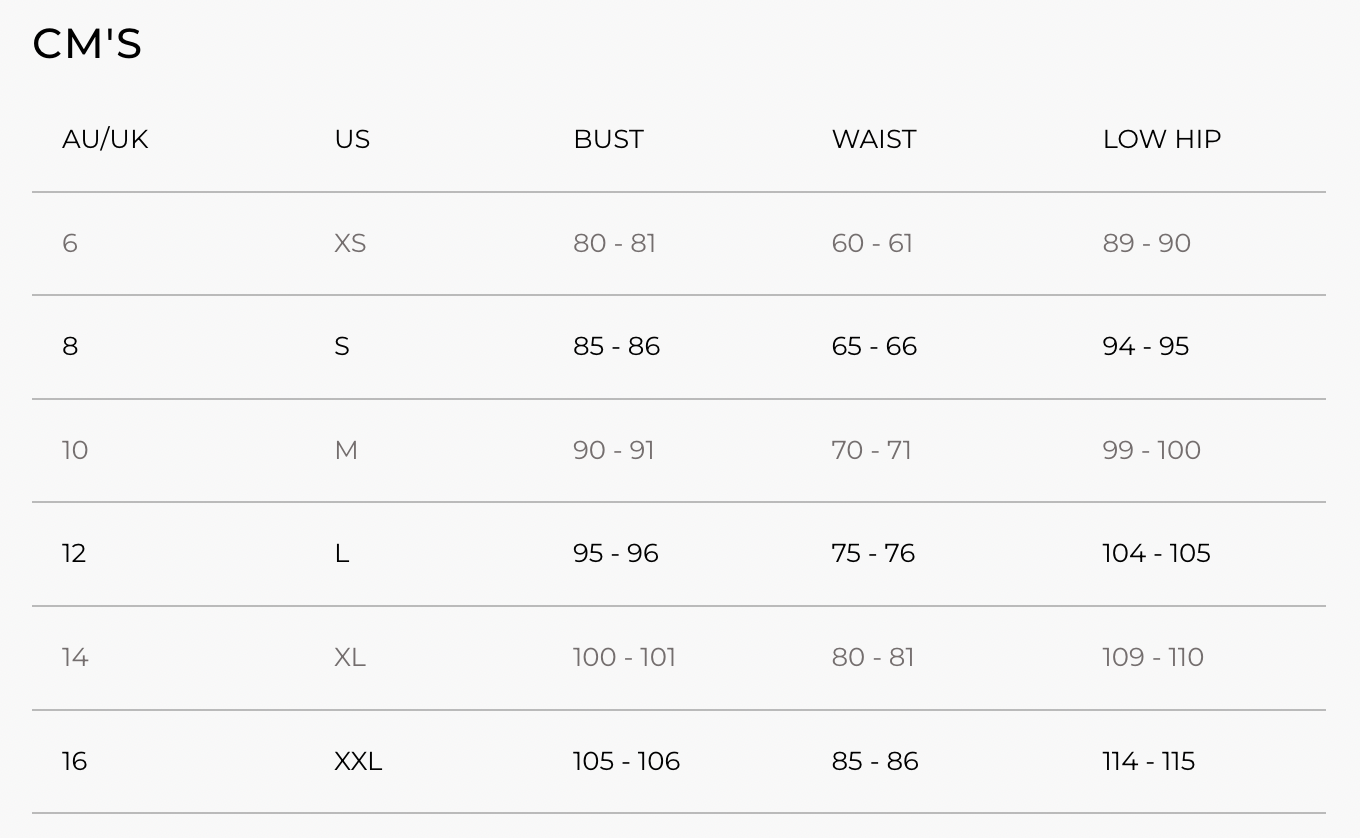The height and width of the screenshot is (838, 1360).
Task: Click AU/UK size 12 cell
Action: click(x=74, y=553)
